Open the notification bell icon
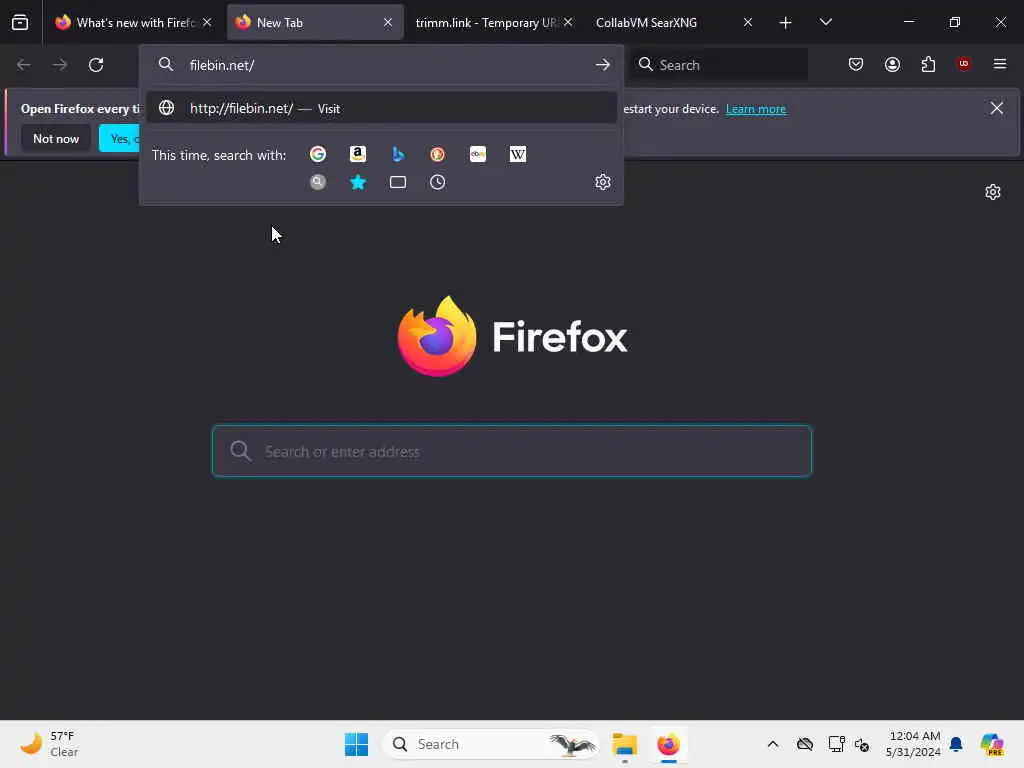1024x768 pixels. (956, 744)
